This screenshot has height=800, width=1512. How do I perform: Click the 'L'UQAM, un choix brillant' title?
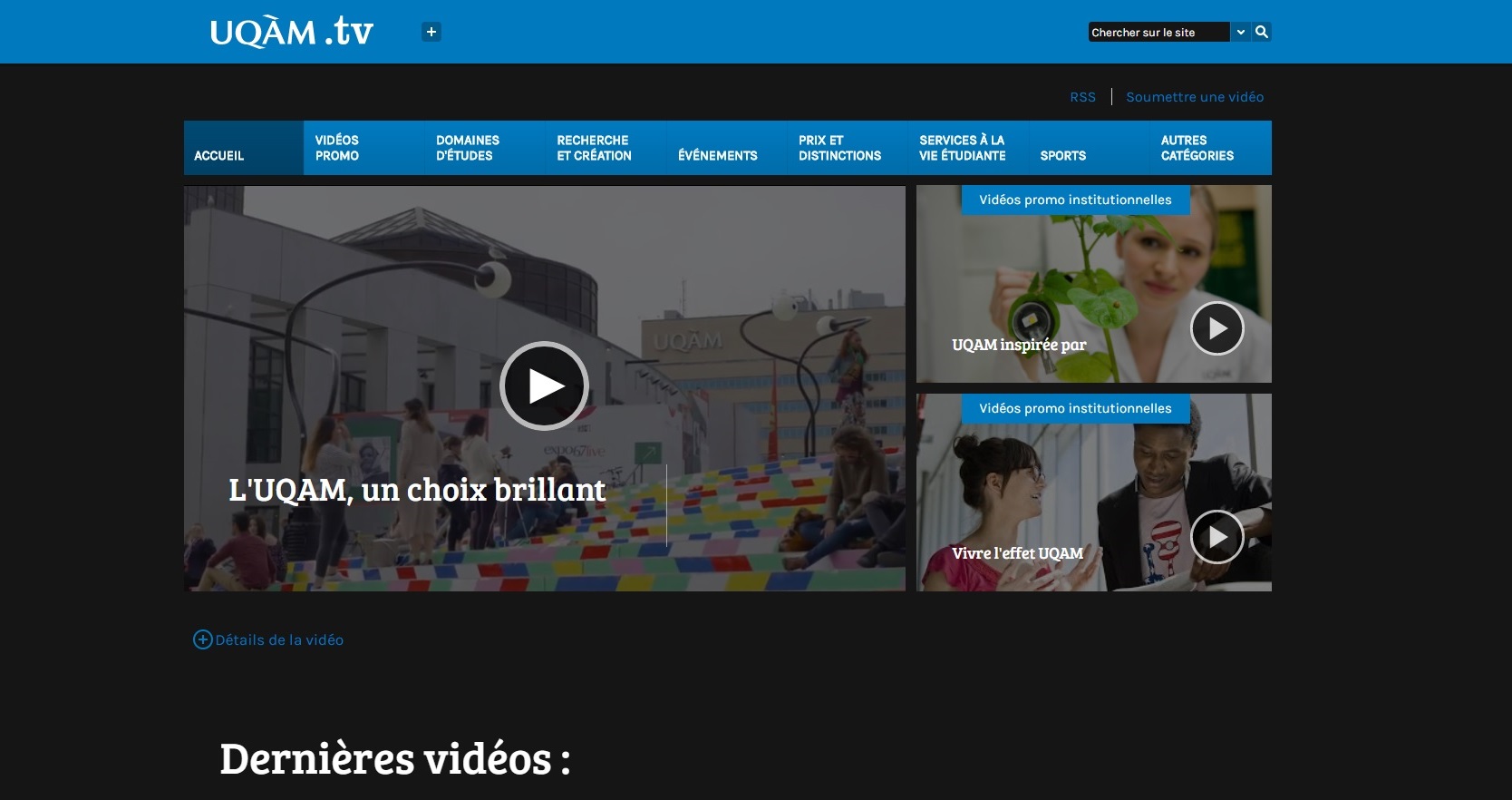click(x=417, y=490)
